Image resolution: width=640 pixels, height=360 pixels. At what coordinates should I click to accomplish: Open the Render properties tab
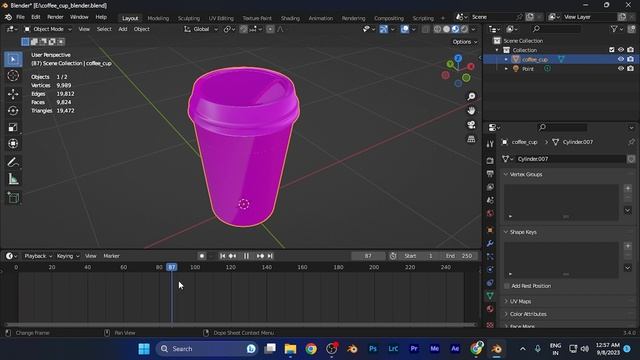490,161
